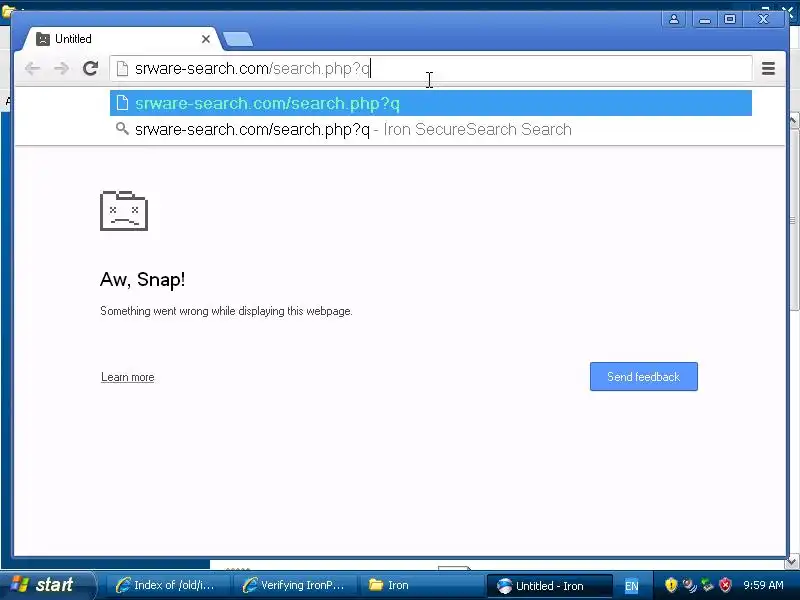Choose the Iron SecureSearch Search suggestion
800x600 pixels.
coord(431,129)
